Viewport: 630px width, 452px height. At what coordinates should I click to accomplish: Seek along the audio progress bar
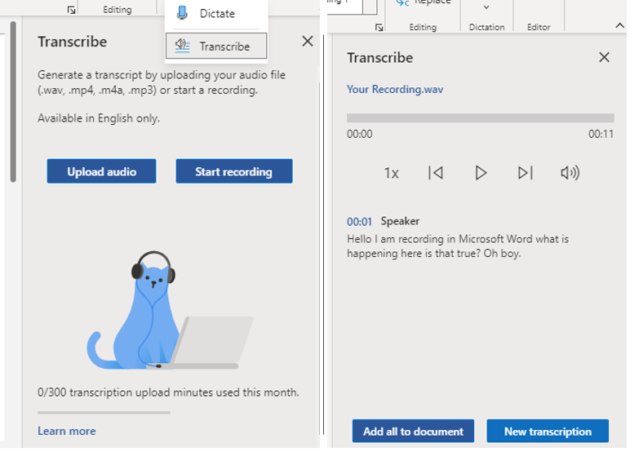(x=480, y=118)
